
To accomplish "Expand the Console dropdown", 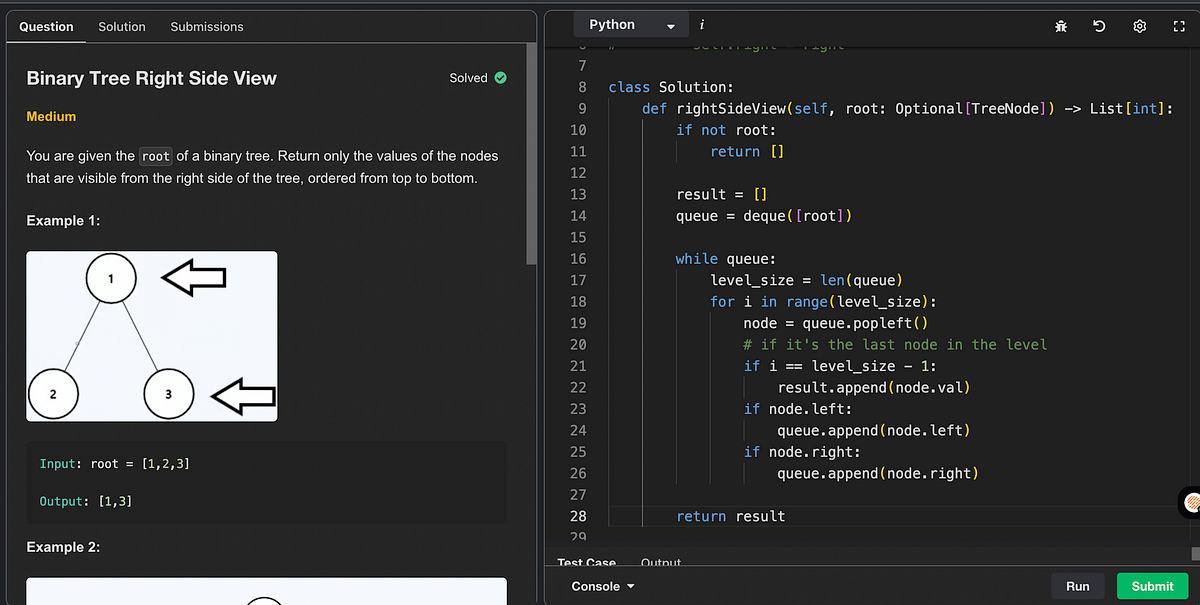I will 603,586.
